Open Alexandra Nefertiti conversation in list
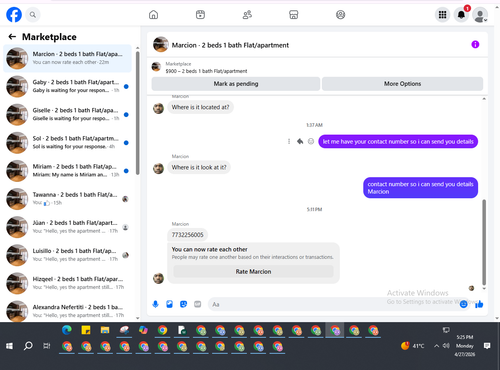This screenshot has width=500, height=370. (67, 311)
